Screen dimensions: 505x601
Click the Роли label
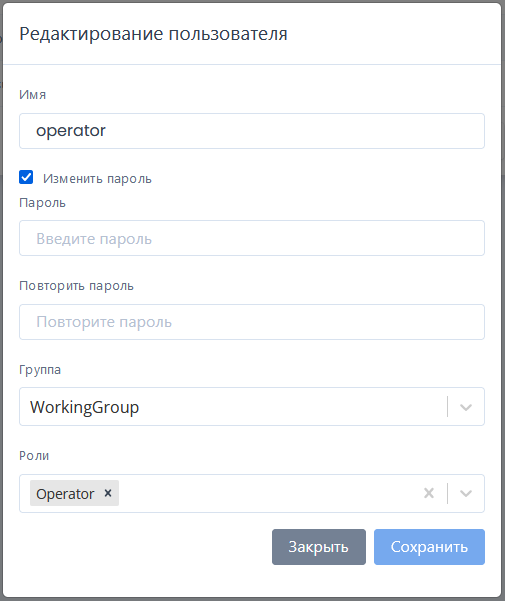point(34,456)
